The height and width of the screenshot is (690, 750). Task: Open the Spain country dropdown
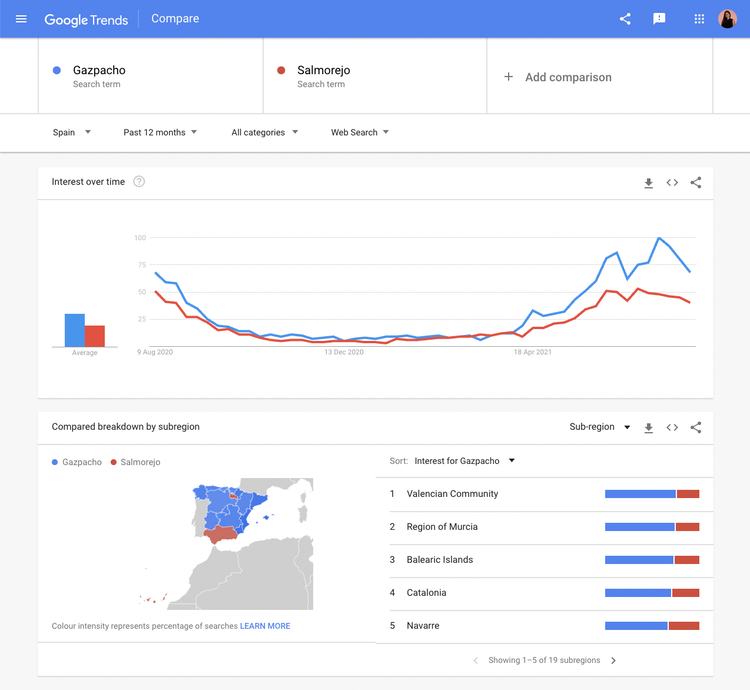(71, 132)
